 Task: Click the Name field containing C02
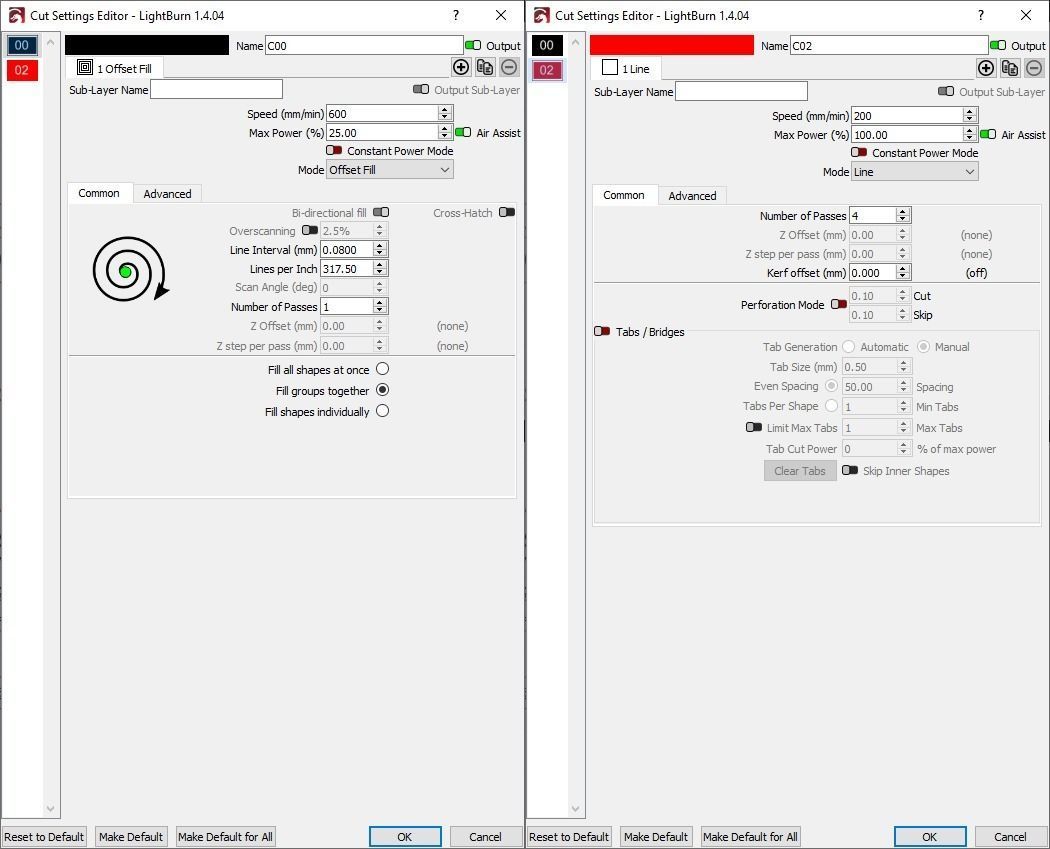pos(889,46)
